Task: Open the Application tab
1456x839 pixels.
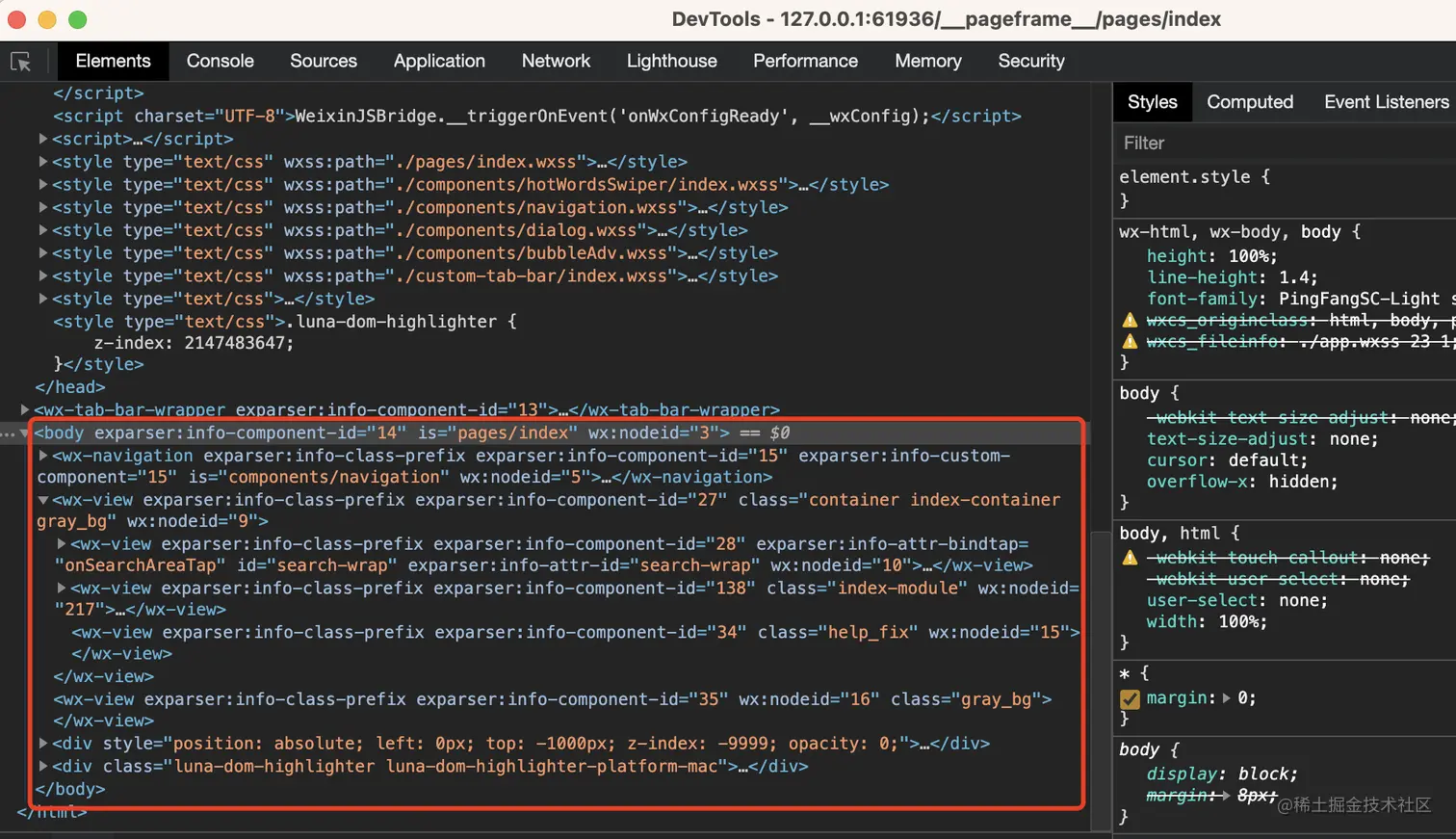Action: [x=439, y=62]
